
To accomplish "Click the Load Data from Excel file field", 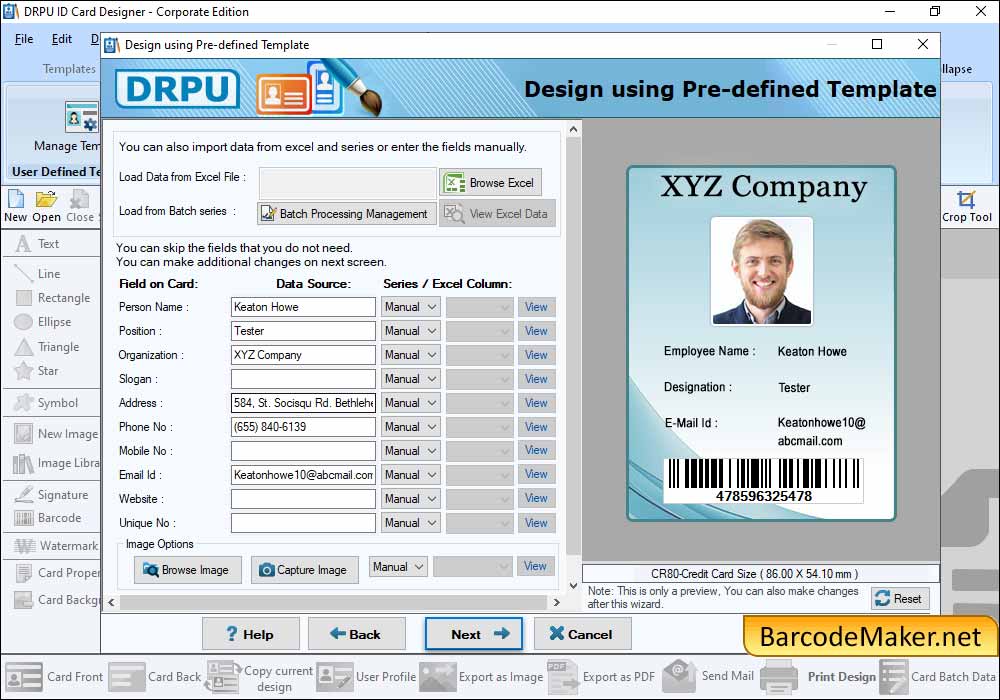I will [x=348, y=183].
